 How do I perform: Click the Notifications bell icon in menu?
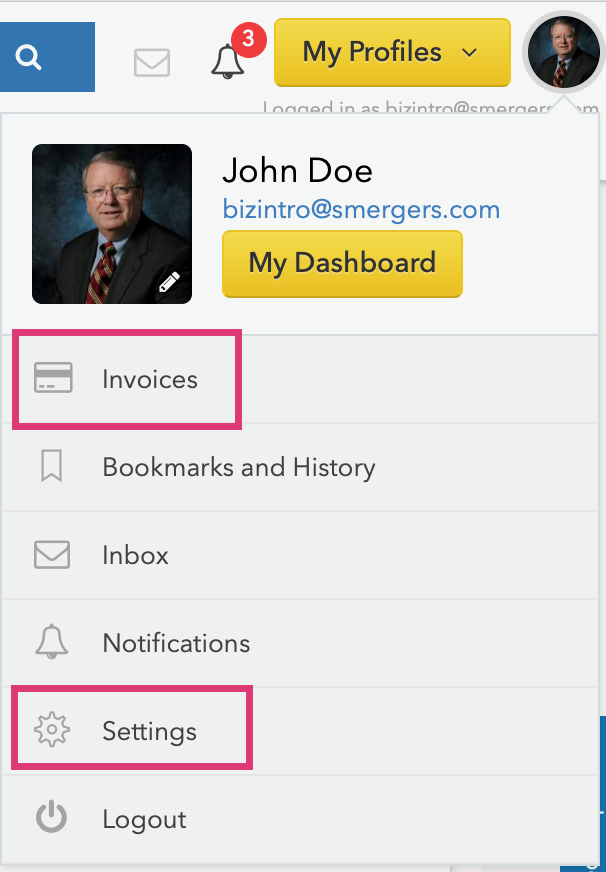tap(52, 643)
